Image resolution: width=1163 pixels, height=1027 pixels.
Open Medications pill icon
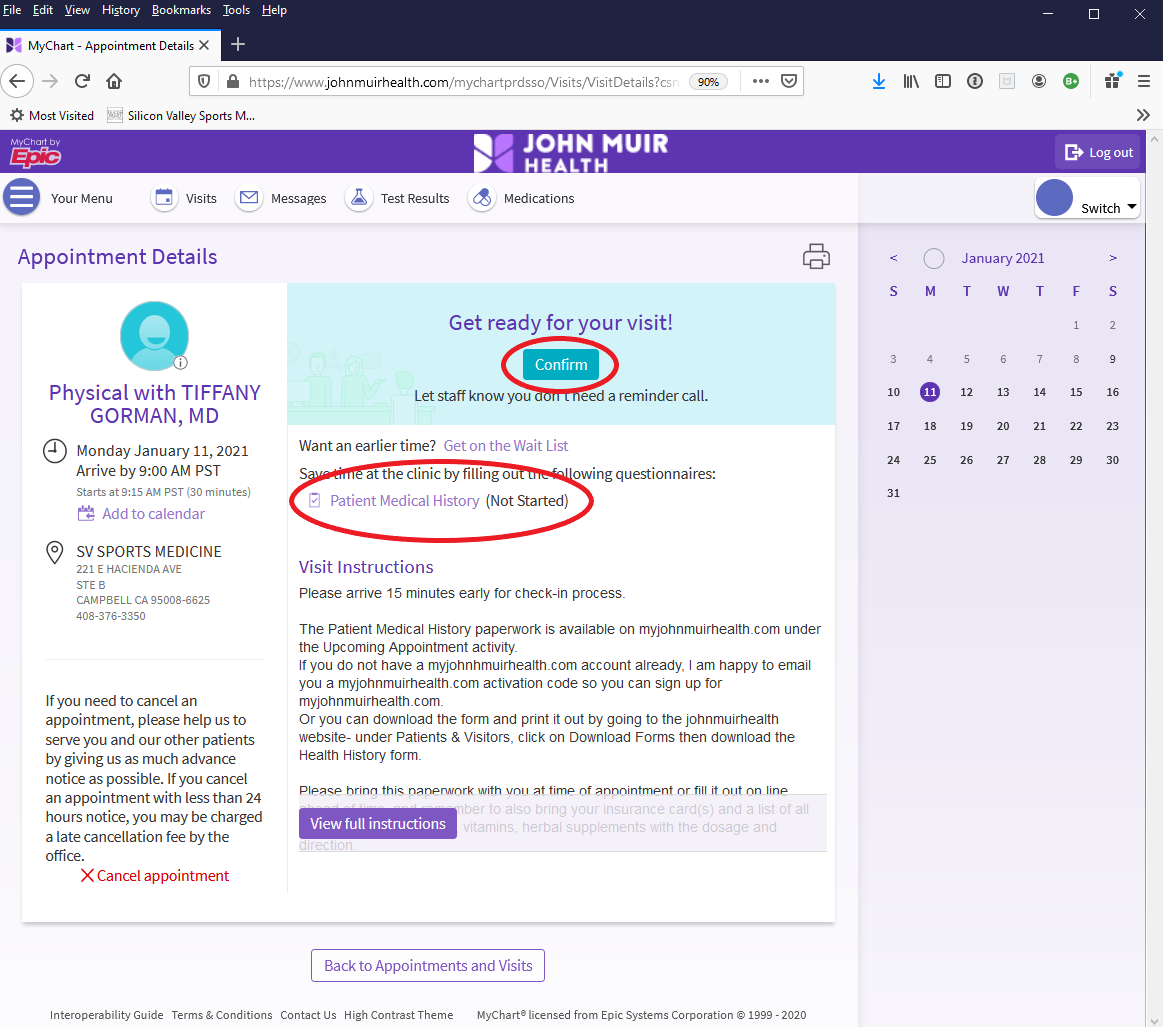point(482,198)
